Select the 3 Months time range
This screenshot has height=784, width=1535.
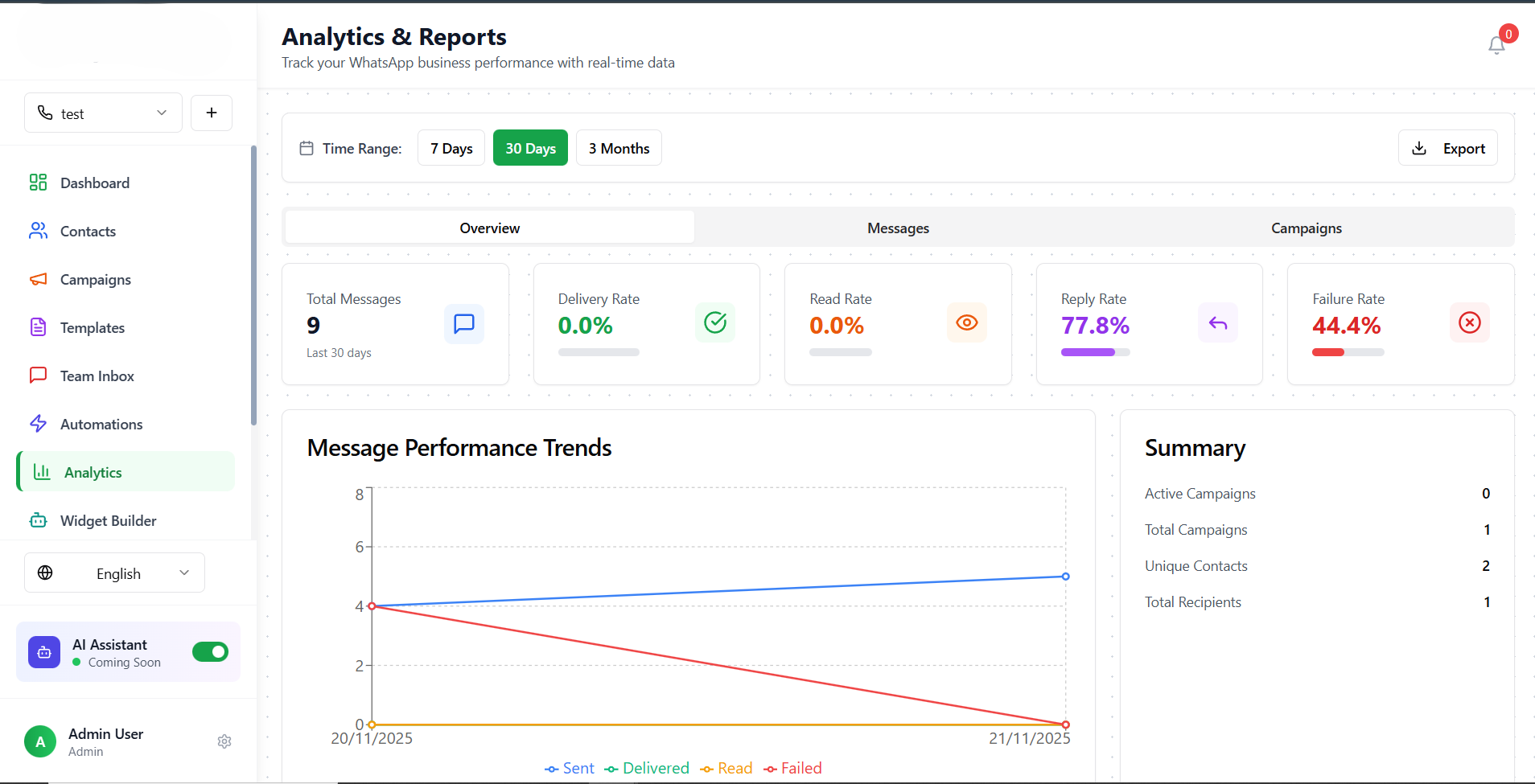click(619, 148)
